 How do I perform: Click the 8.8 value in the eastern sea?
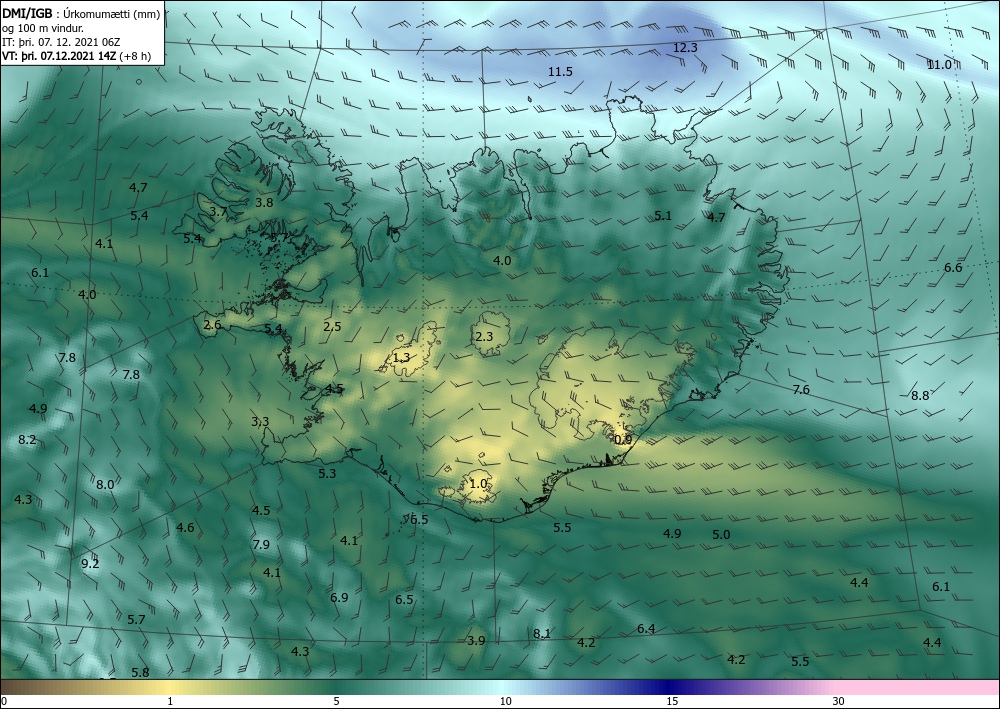920,395
